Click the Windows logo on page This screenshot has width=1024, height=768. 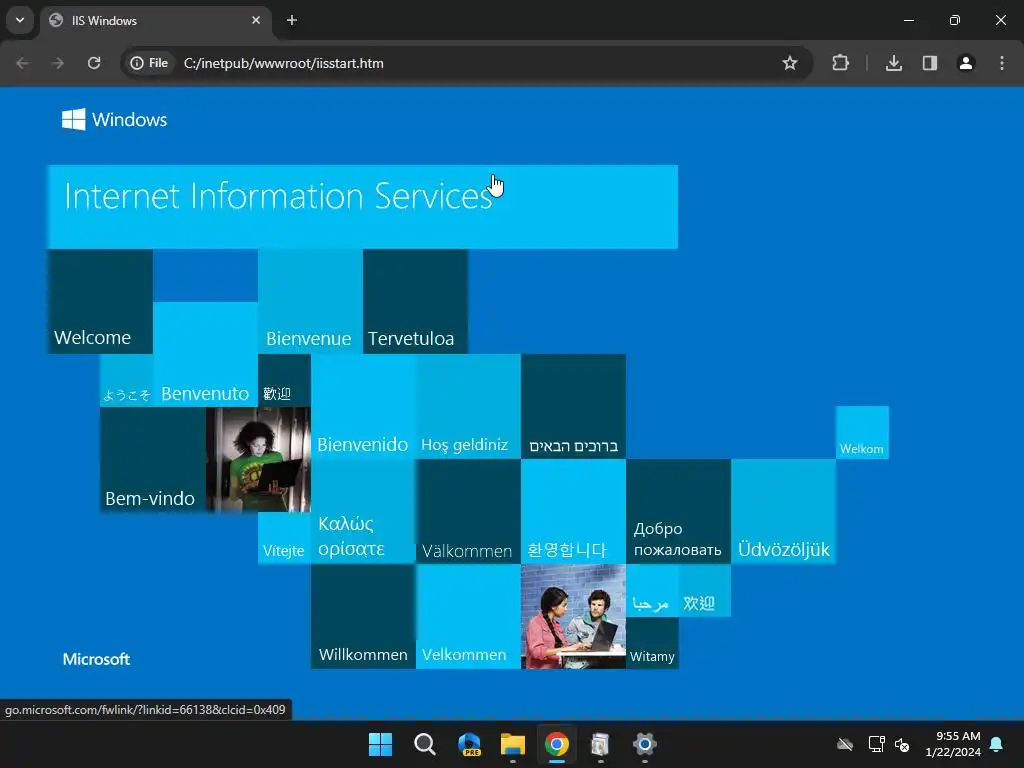[115, 120]
